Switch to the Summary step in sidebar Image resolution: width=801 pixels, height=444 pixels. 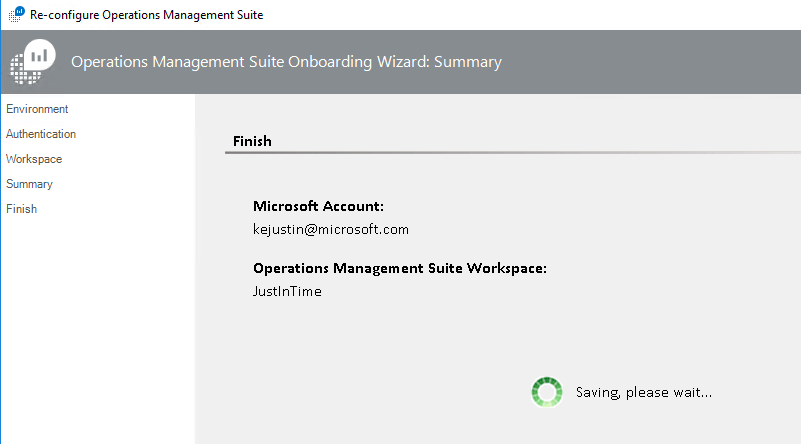(x=29, y=184)
